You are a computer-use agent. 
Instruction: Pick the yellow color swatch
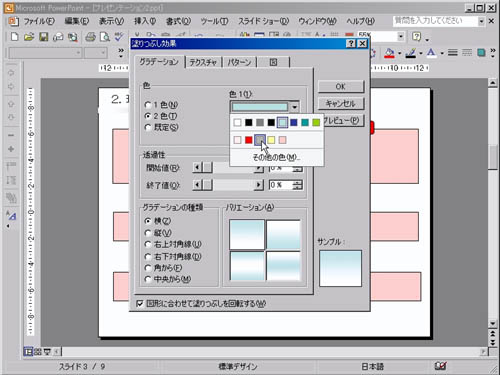click(x=271, y=140)
